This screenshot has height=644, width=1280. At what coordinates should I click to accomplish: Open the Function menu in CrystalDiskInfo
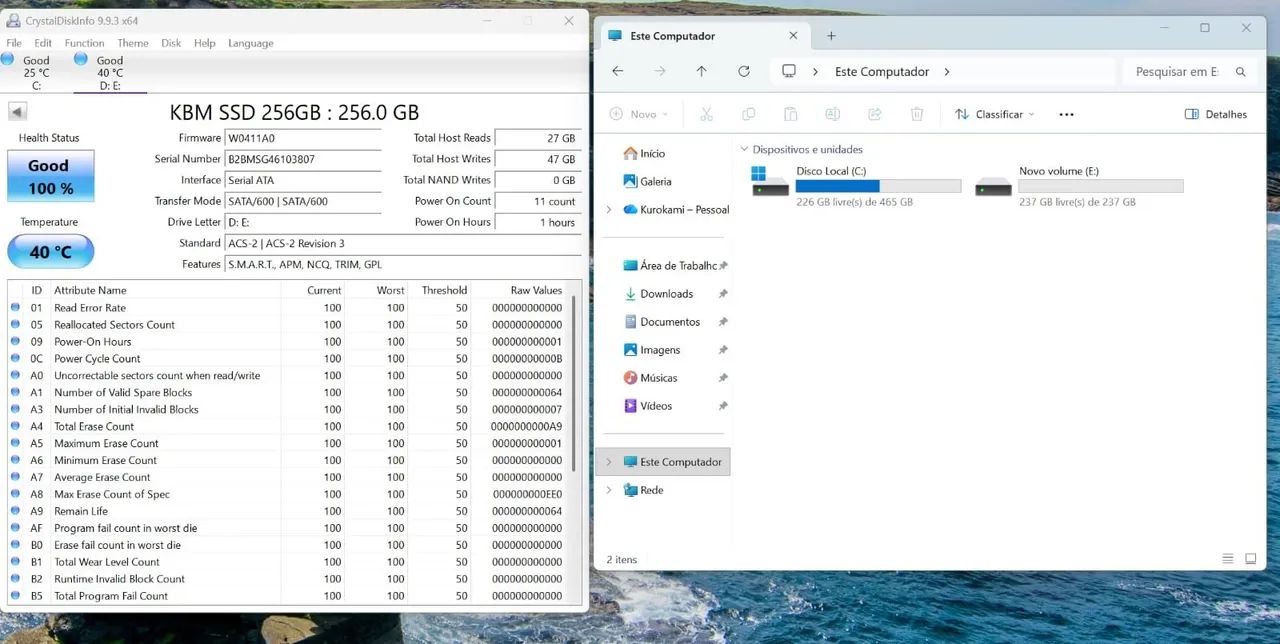(85, 43)
